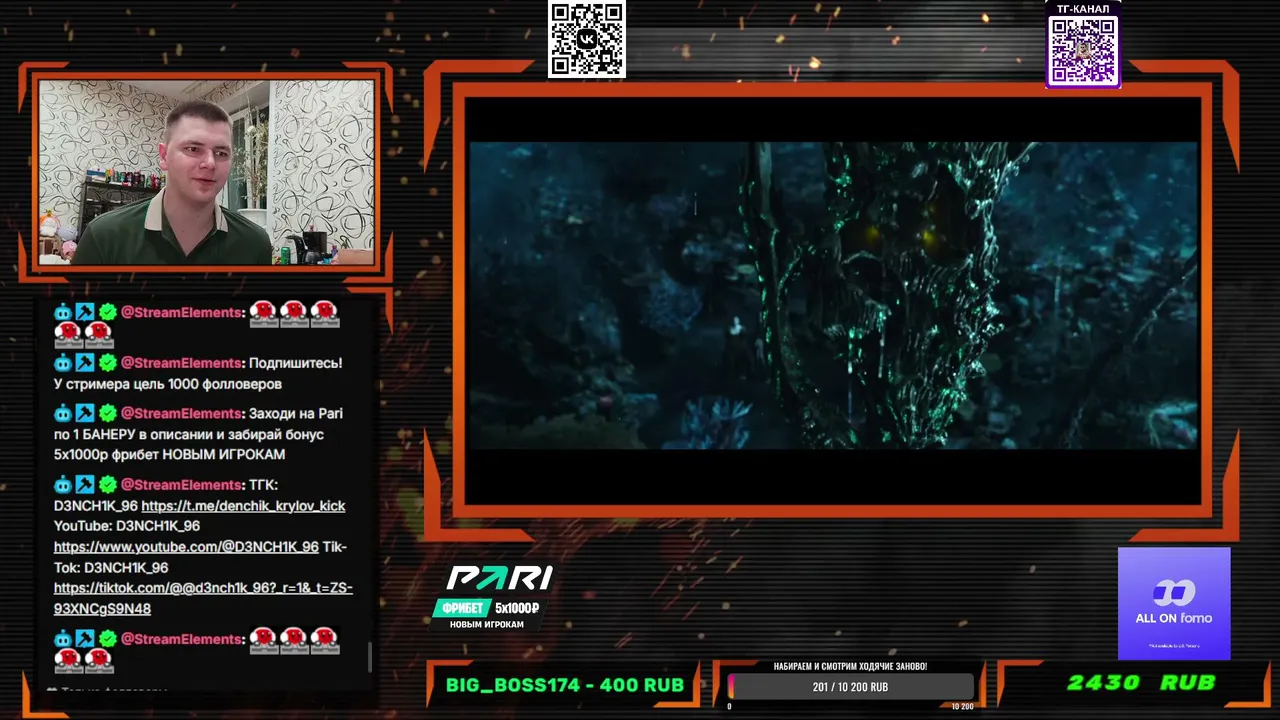Click the word 'Подпишитесь!' in chat

coord(295,363)
